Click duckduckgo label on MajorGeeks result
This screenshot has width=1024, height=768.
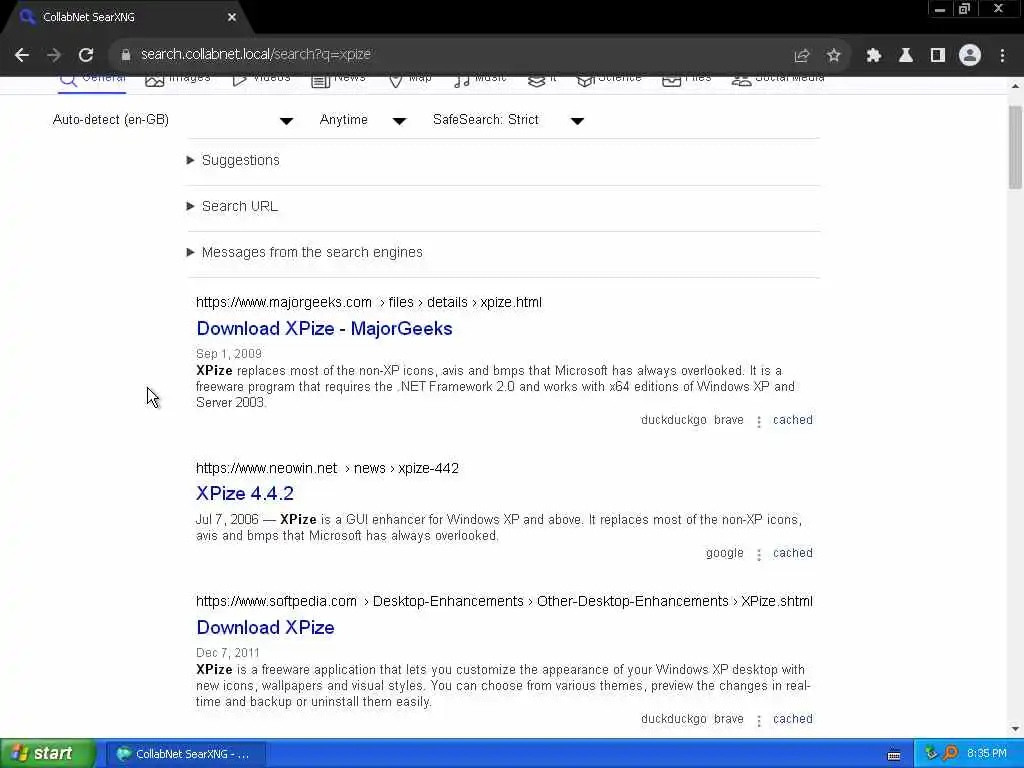pyautogui.click(x=673, y=420)
